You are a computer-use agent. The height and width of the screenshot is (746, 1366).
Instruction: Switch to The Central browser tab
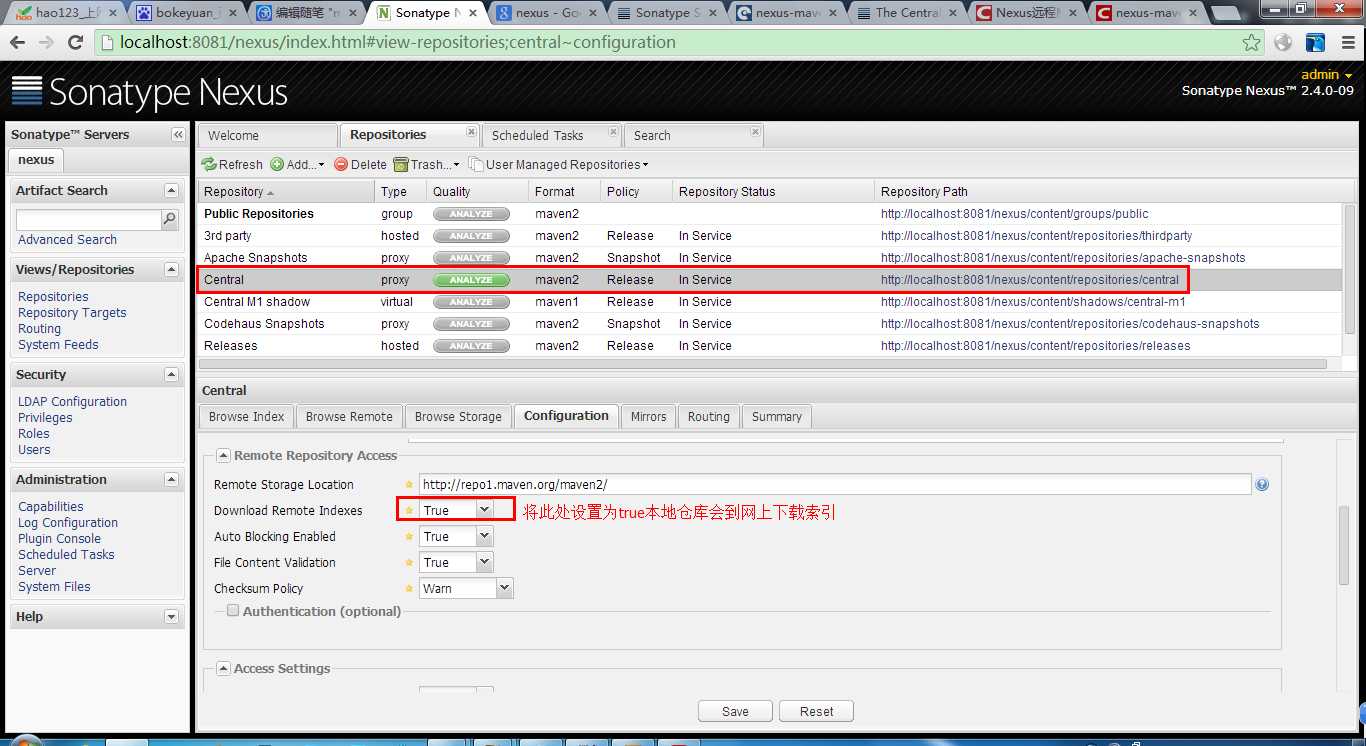[905, 13]
